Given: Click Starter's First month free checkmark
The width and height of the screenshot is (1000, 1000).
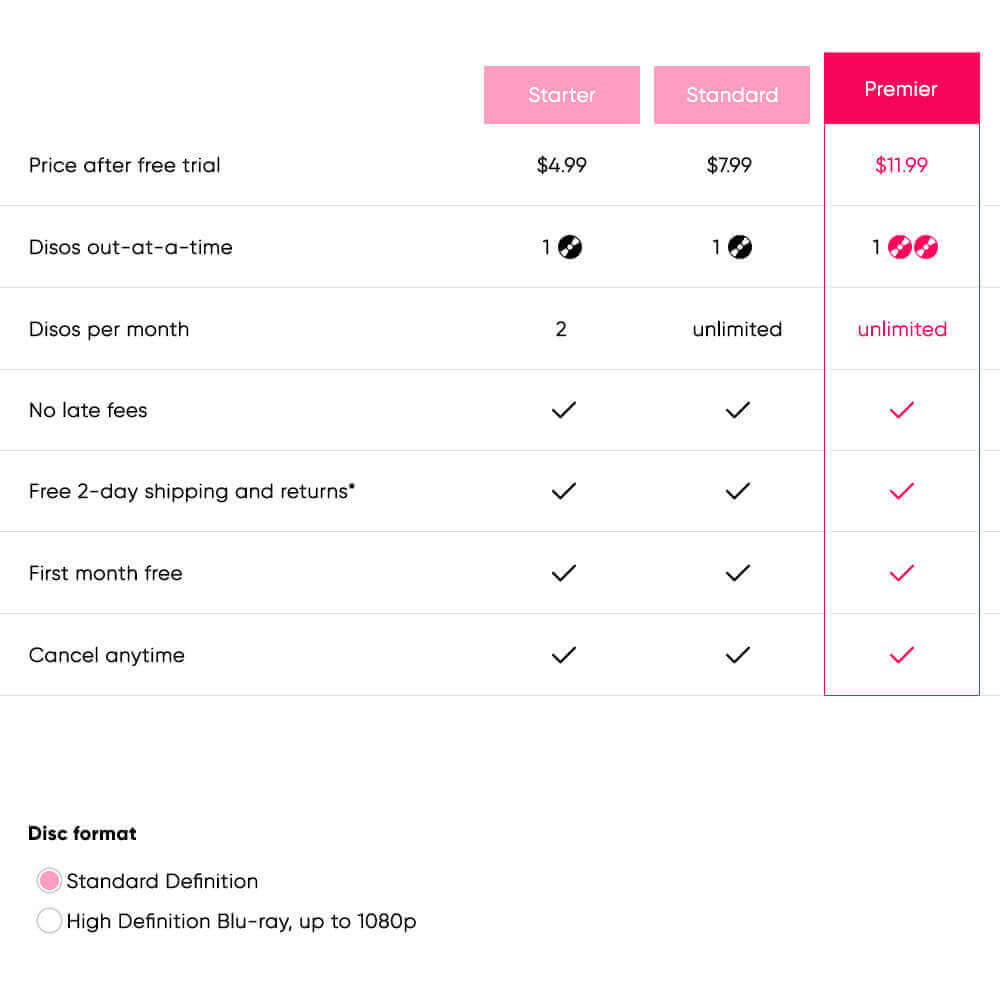Looking at the screenshot, I should pyautogui.click(x=564, y=573).
